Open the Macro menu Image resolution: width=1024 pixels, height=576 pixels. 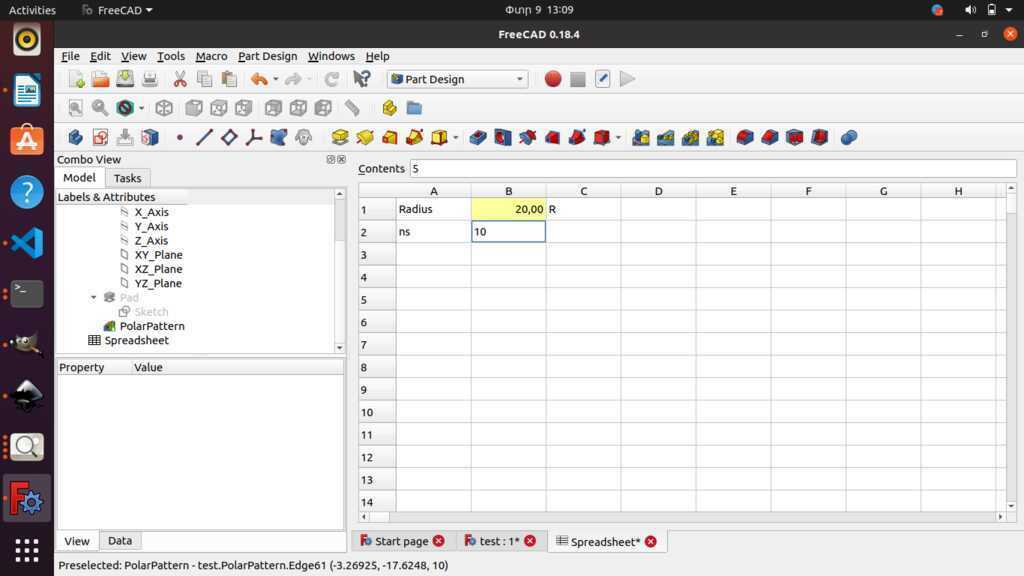coord(211,56)
